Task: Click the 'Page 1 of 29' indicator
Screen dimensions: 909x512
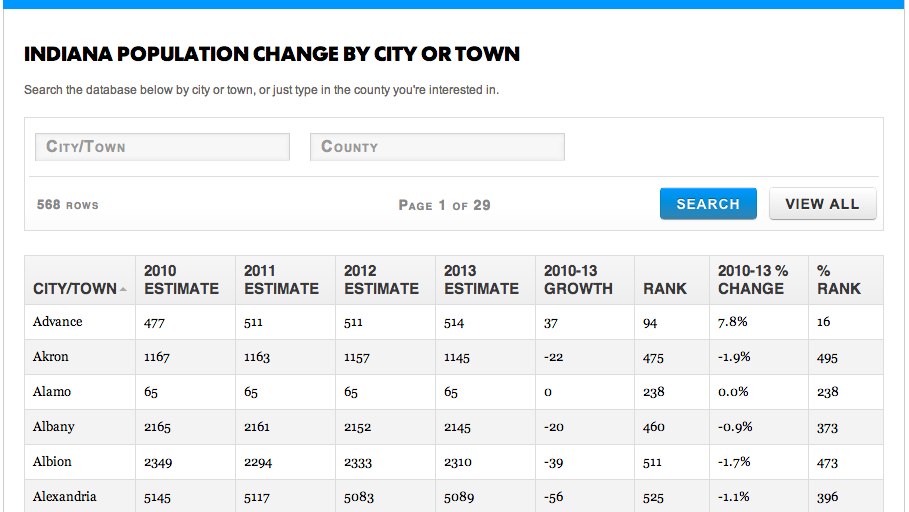Action: point(444,205)
